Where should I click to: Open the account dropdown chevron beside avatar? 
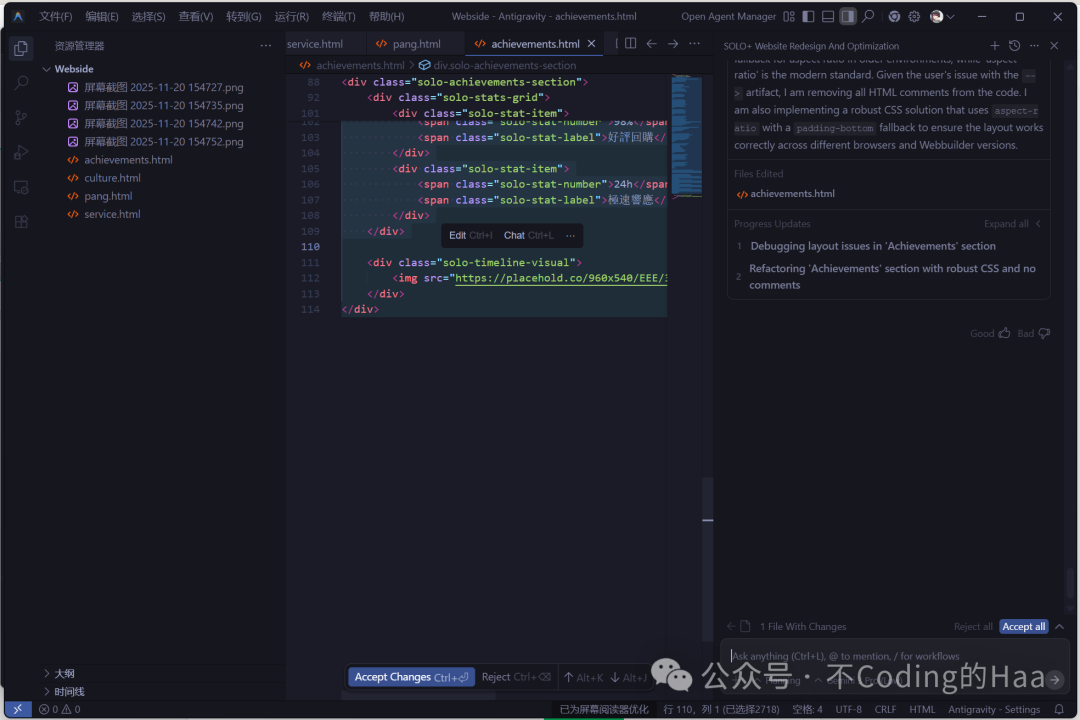951,16
